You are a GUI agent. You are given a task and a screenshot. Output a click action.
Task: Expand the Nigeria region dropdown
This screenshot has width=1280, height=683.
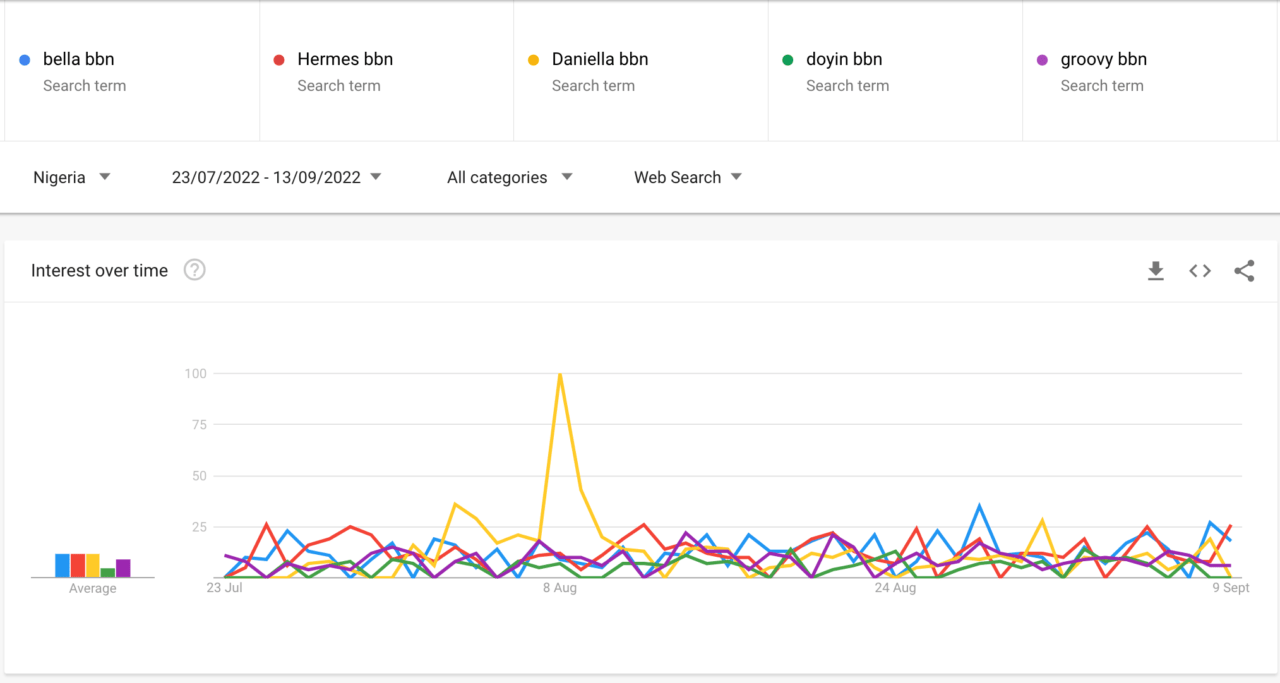(71, 177)
